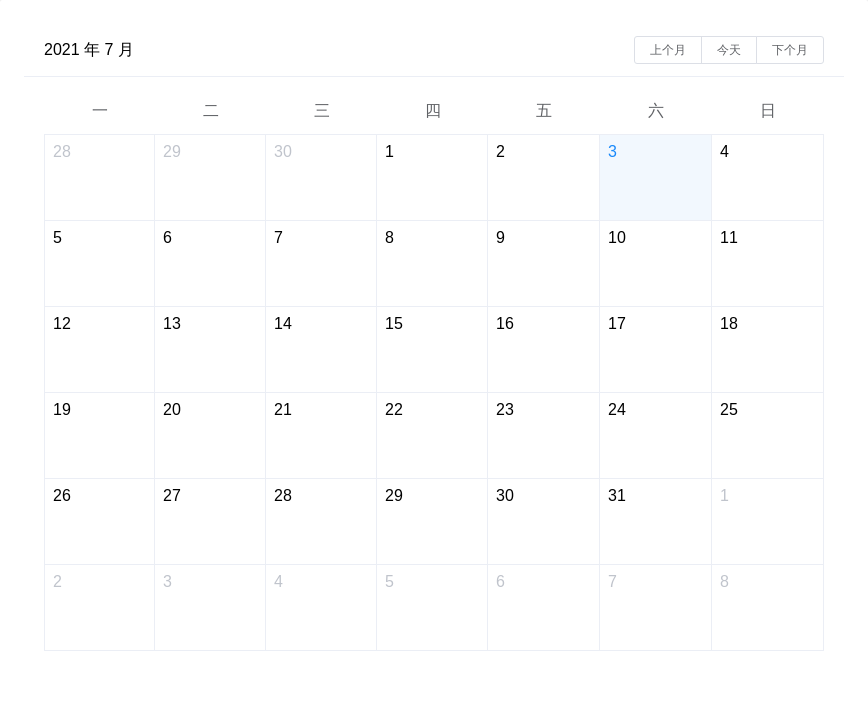Viewport: 868px width, 710px height.
Task: Select grayed June 29 in first row
Action: [x=210, y=178]
